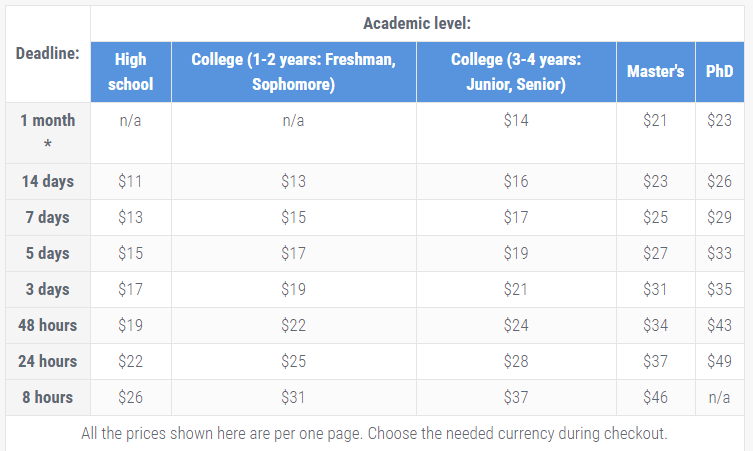
Task: Click the Academic level heading
Action: [x=417, y=24]
